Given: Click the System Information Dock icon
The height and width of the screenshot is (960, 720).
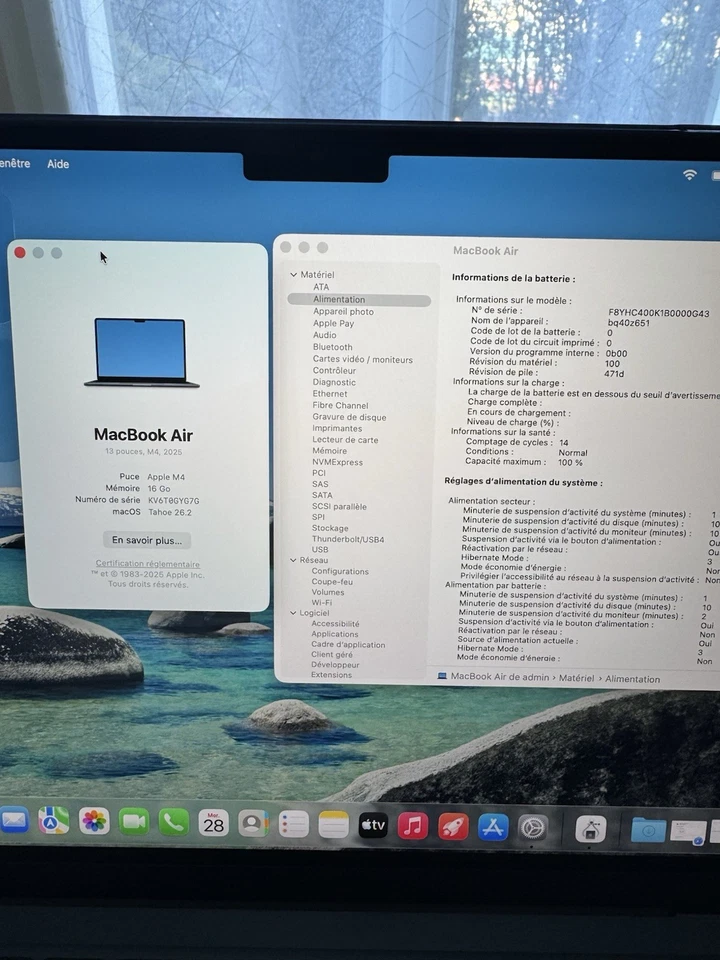Looking at the screenshot, I should click(591, 830).
